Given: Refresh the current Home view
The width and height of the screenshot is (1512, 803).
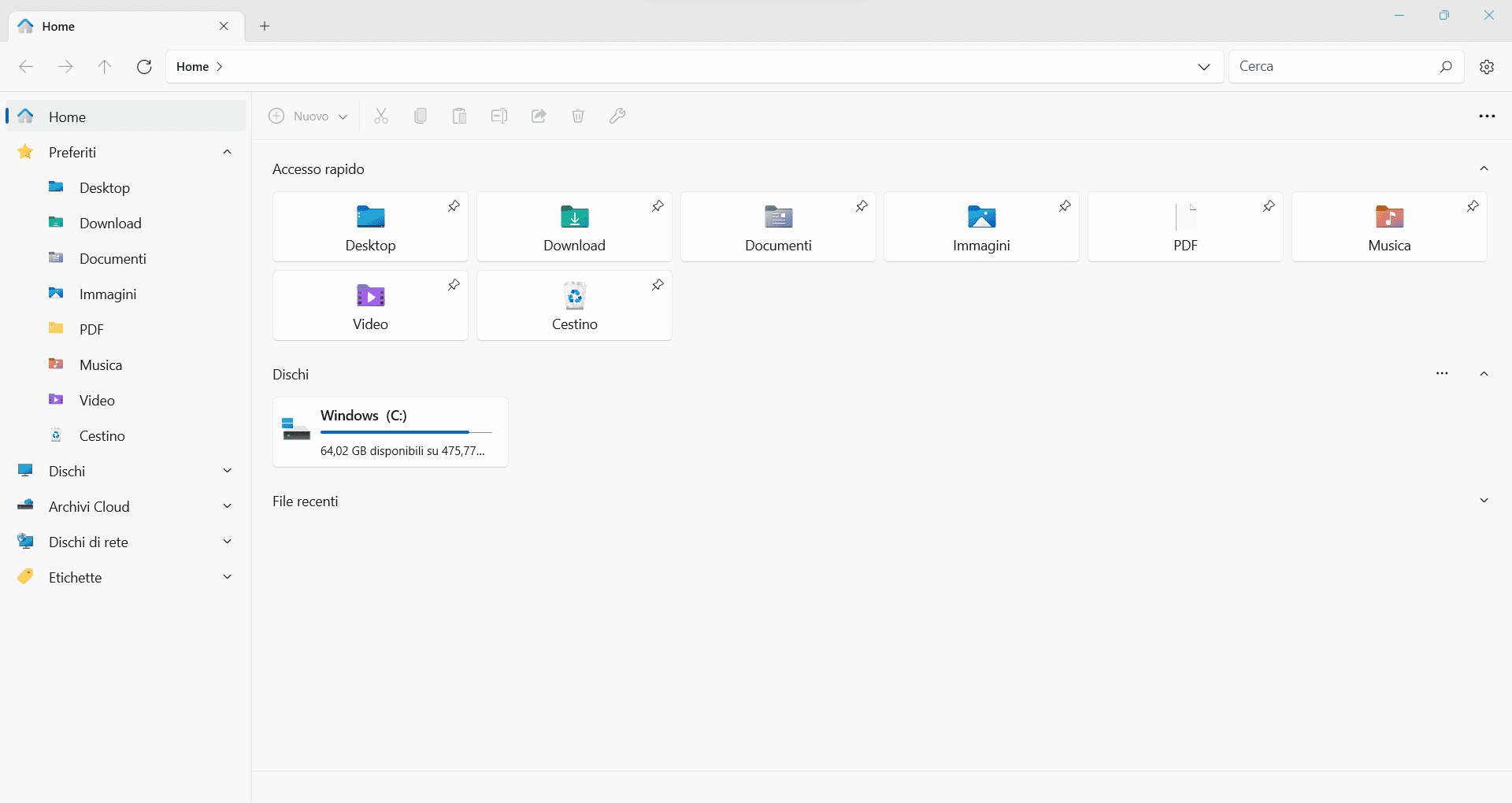Looking at the screenshot, I should coord(144,67).
